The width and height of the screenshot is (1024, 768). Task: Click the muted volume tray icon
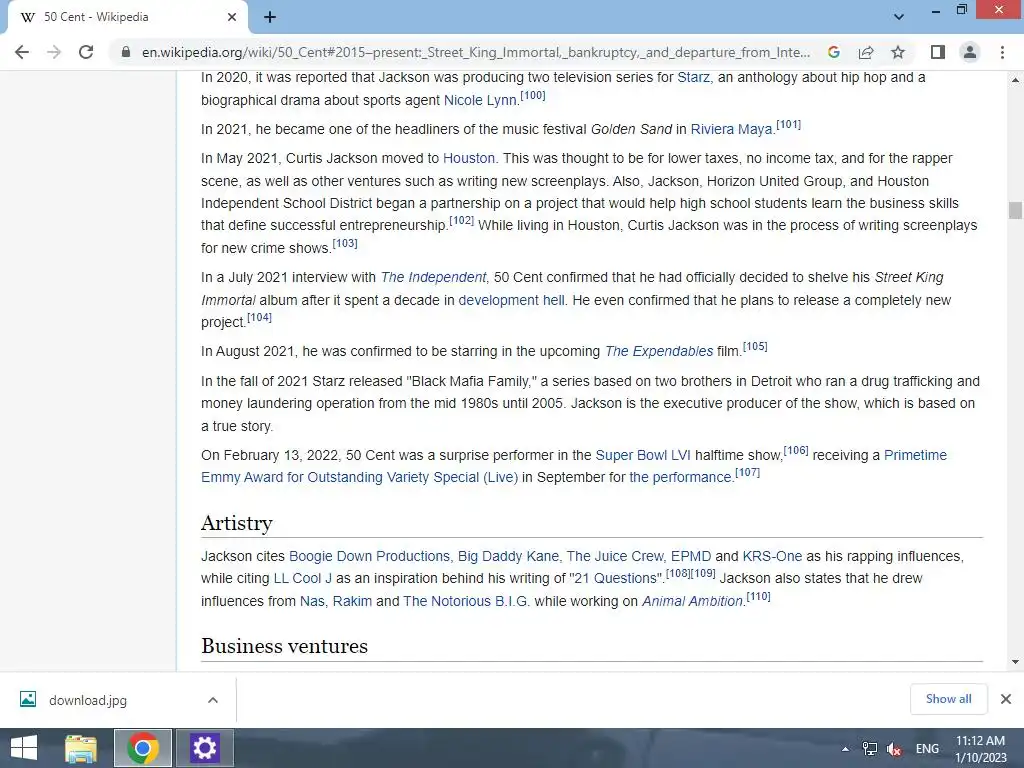[895, 749]
